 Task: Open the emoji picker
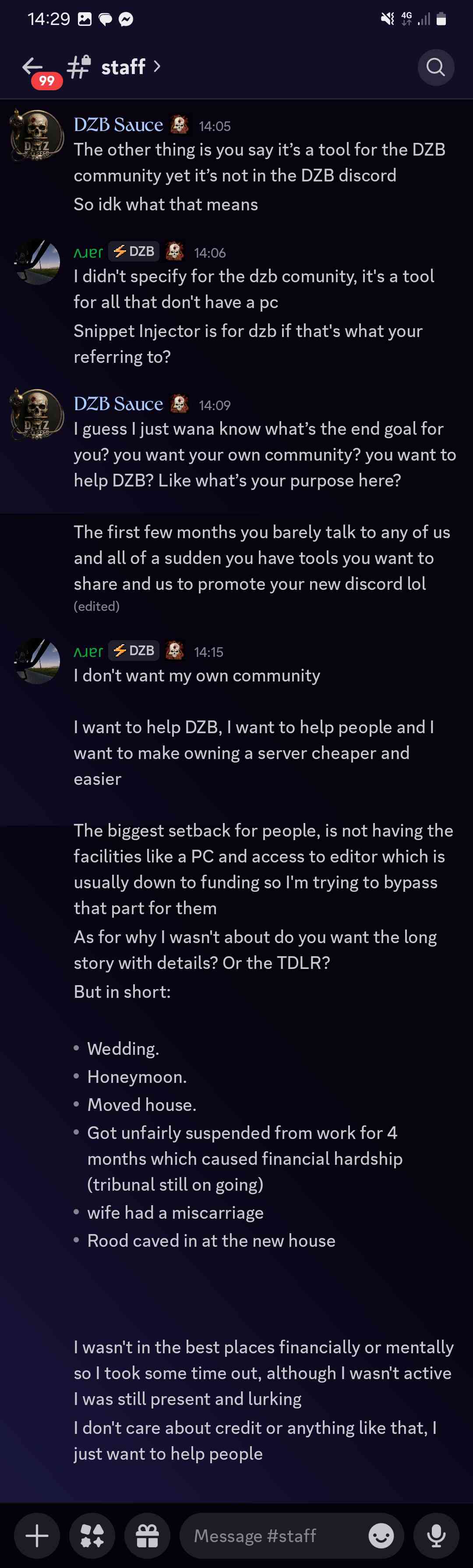tap(381, 1536)
